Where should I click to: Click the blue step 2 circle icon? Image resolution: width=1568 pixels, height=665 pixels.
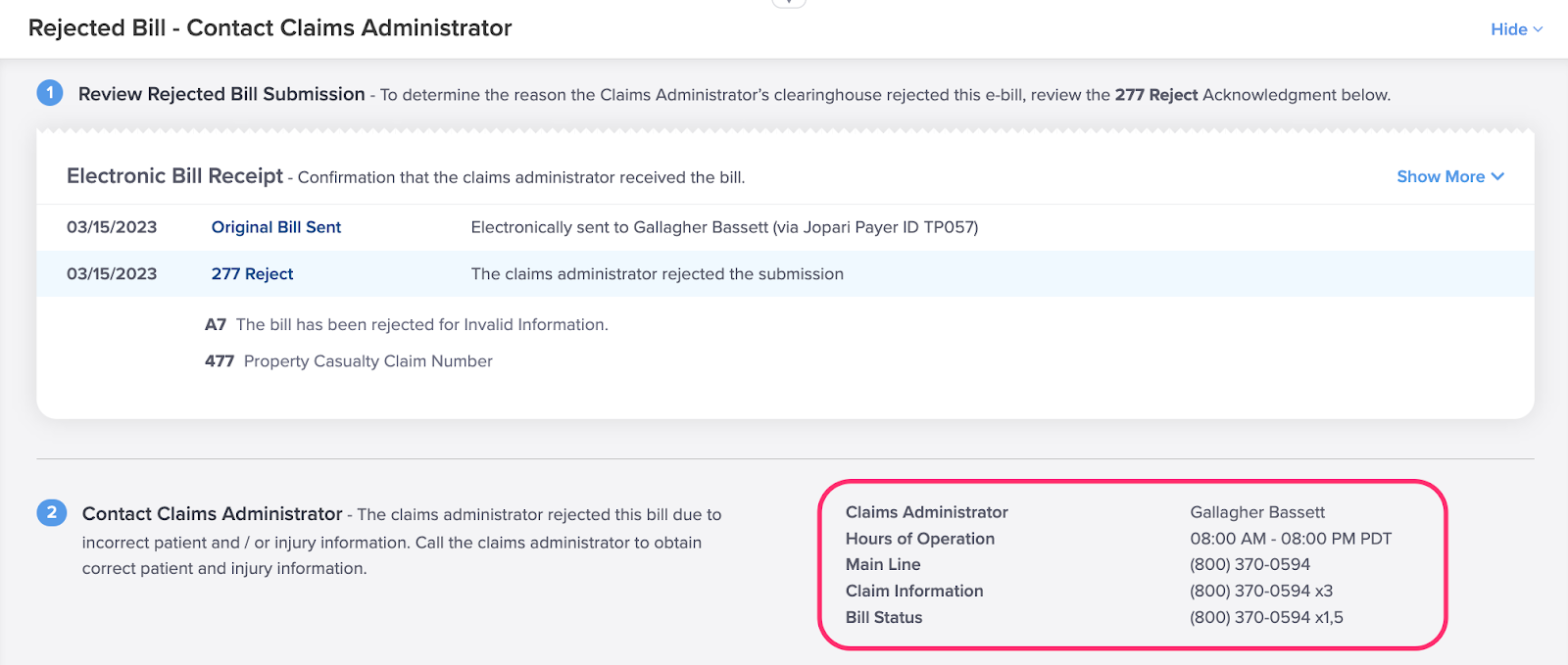[51, 512]
